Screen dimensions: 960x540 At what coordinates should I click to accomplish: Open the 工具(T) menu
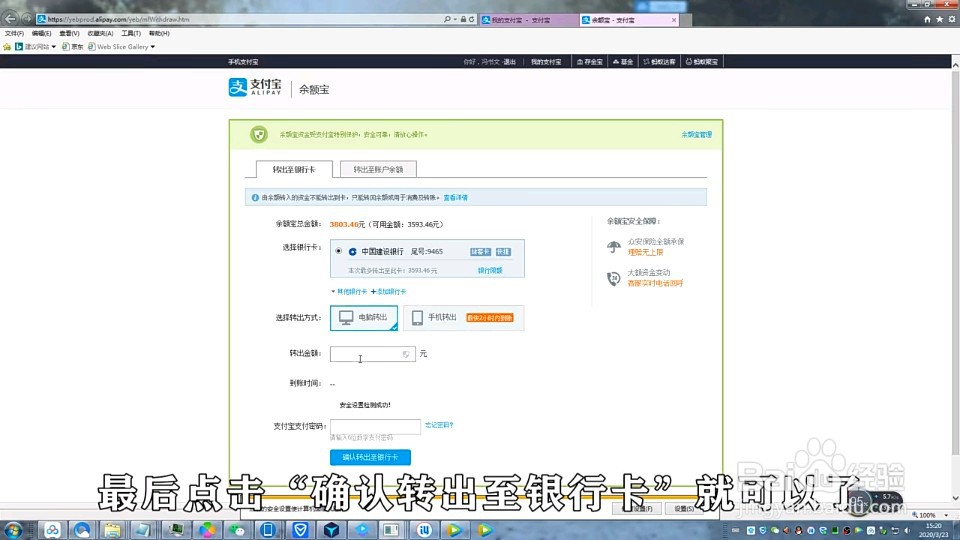pyautogui.click(x=131, y=34)
